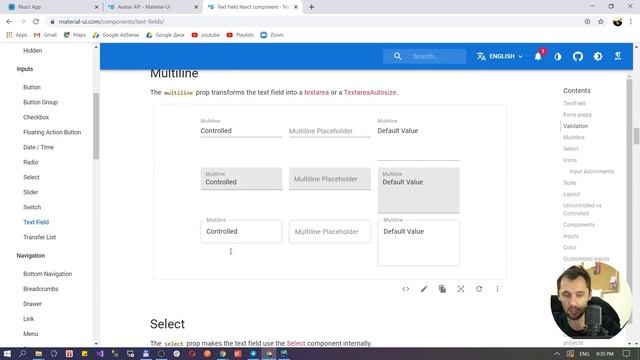Open notifications bell icon

click(538, 56)
